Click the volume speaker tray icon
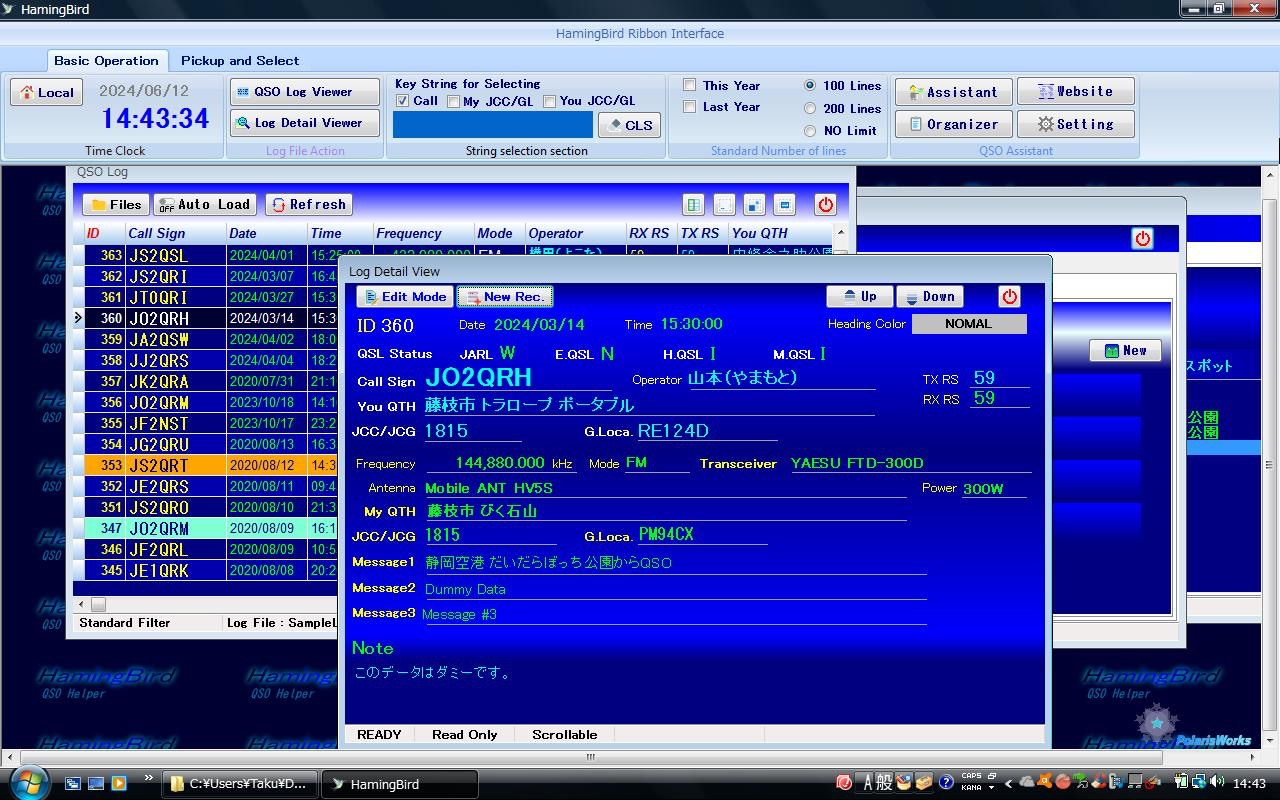Image resolution: width=1280 pixels, height=800 pixels. (1217, 782)
